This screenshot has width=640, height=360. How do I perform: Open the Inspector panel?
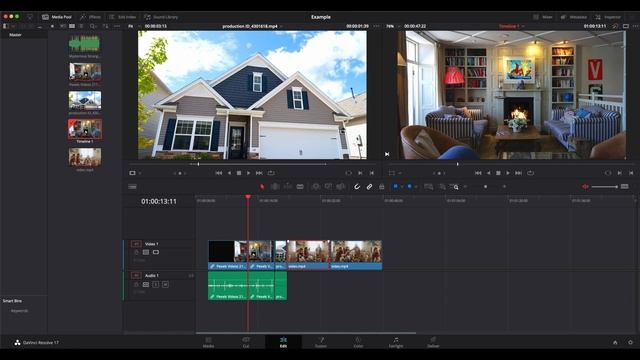(608, 17)
